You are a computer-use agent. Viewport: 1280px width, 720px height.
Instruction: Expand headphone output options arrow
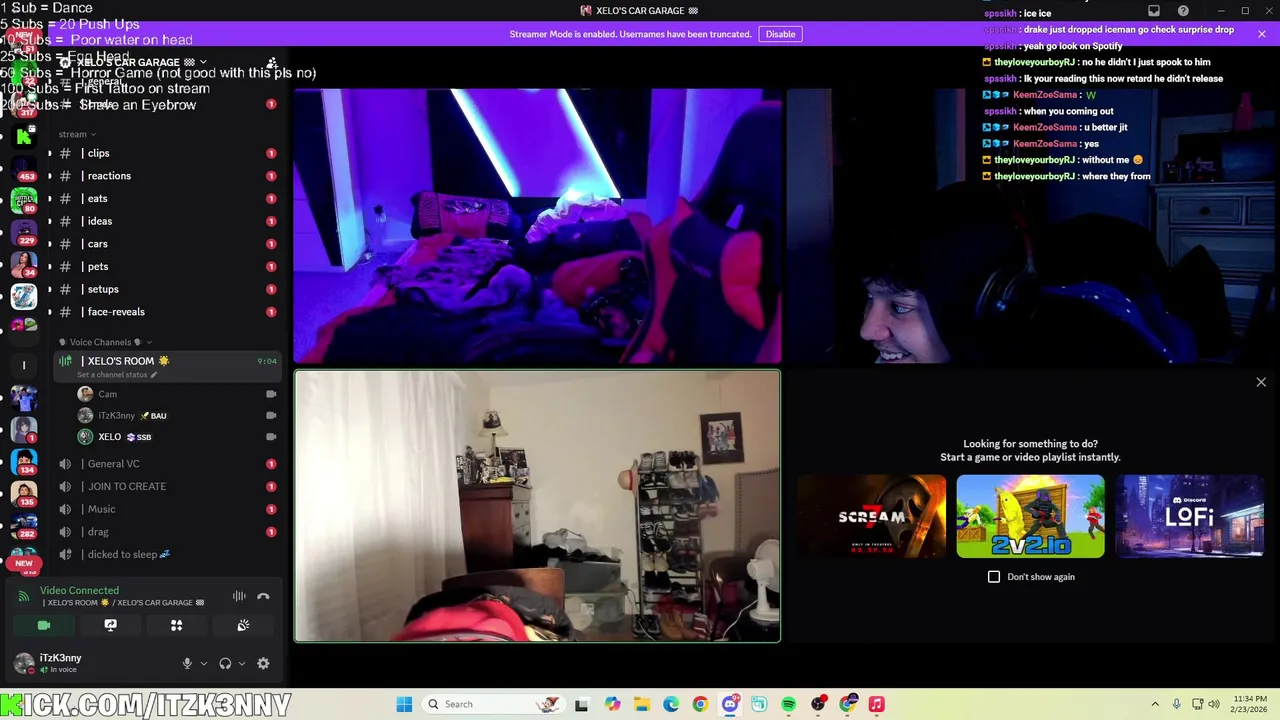click(x=242, y=663)
